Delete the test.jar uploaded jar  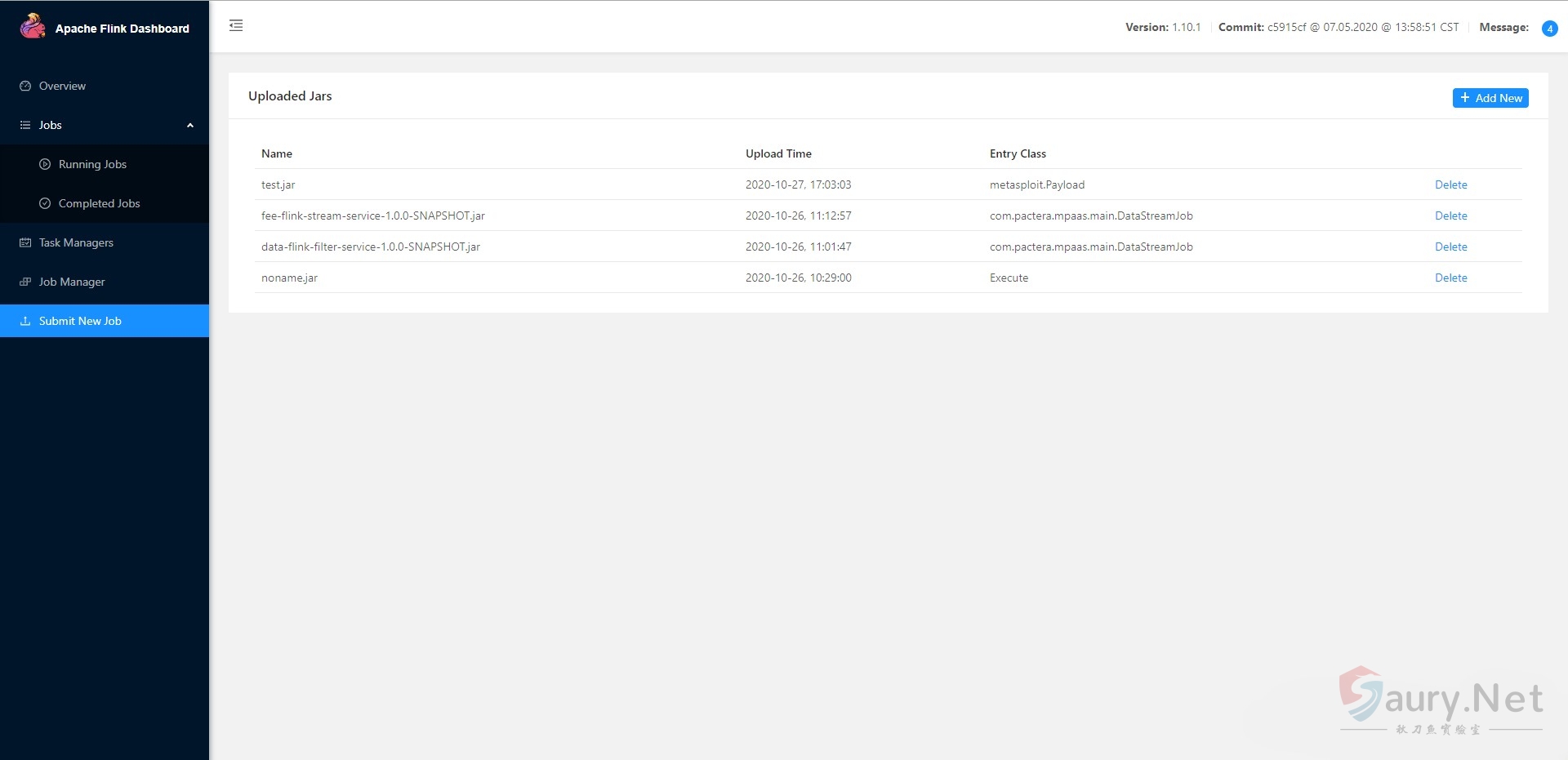coord(1450,184)
